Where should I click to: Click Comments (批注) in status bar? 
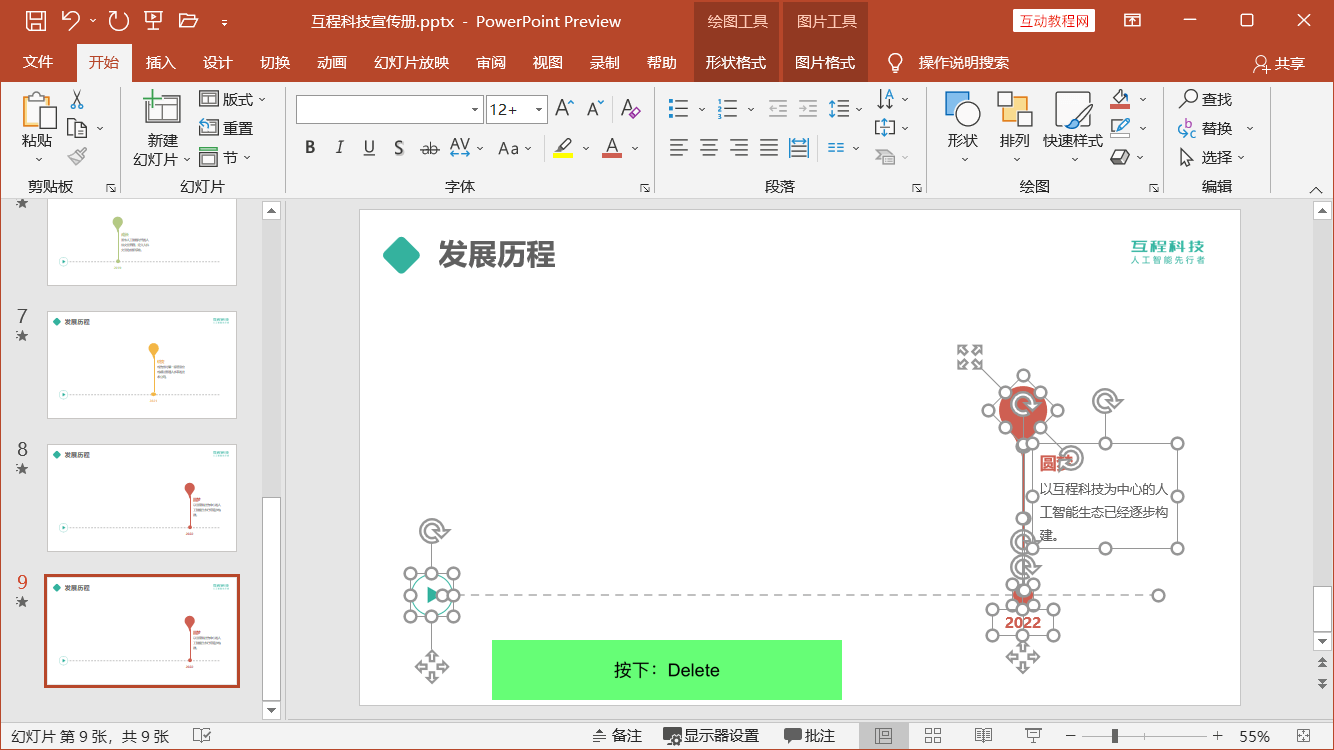tap(809, 736)
